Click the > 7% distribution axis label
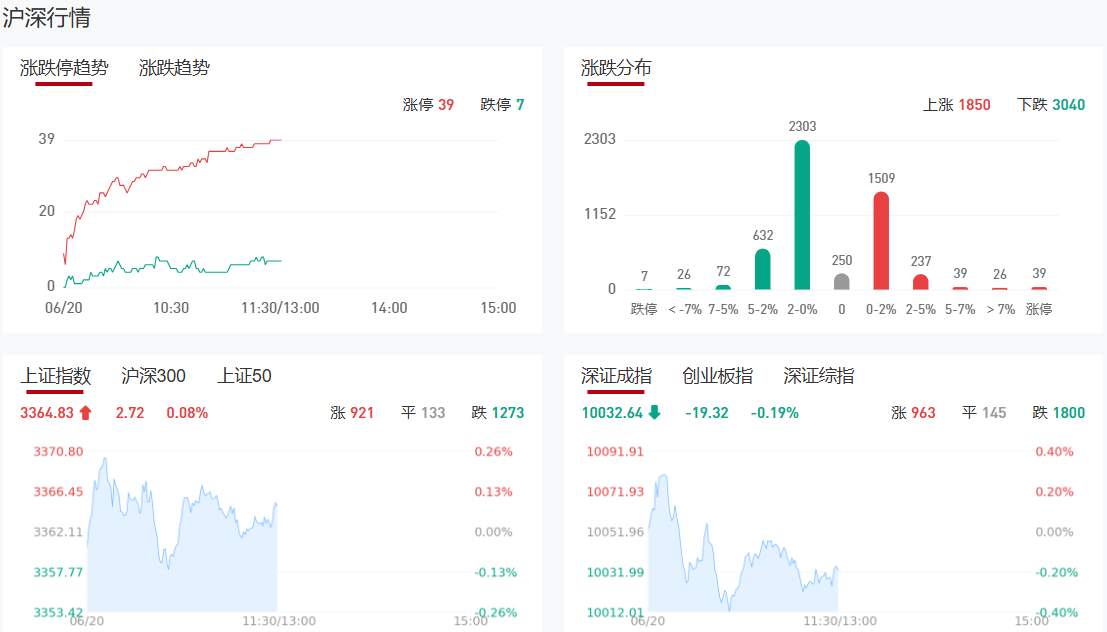1107x632 pixels. [1000, 309]
